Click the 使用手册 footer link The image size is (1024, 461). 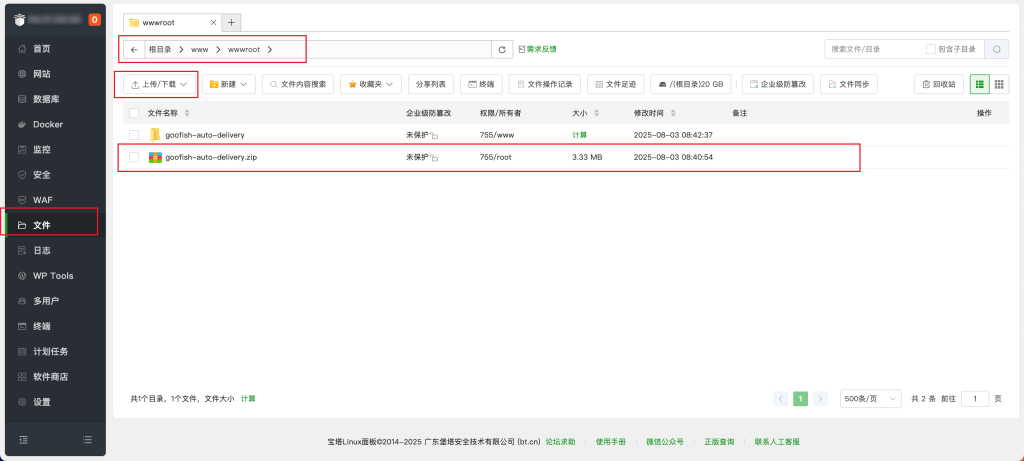[610, 441]
